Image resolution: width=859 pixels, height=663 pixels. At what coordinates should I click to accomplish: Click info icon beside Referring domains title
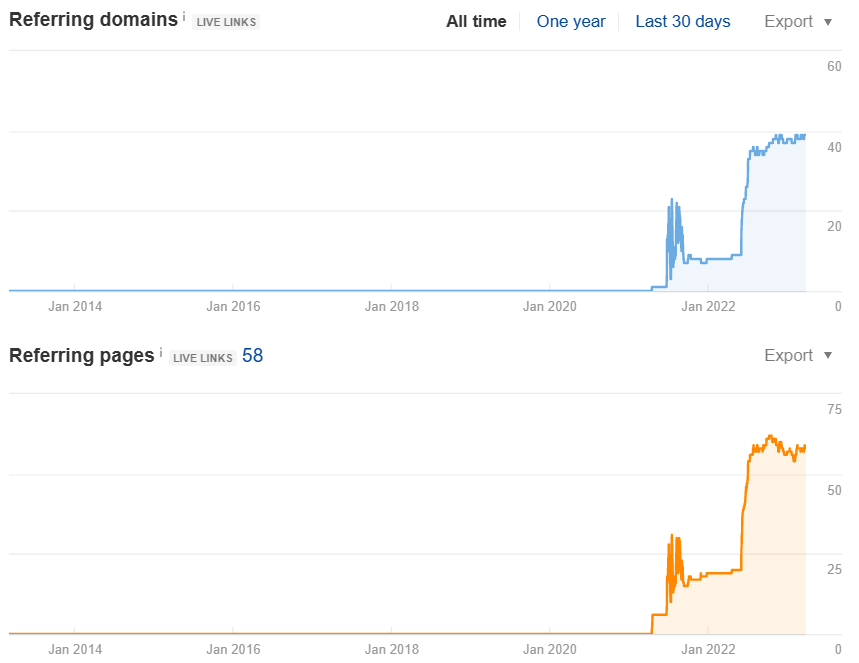[x=184, y=17]
